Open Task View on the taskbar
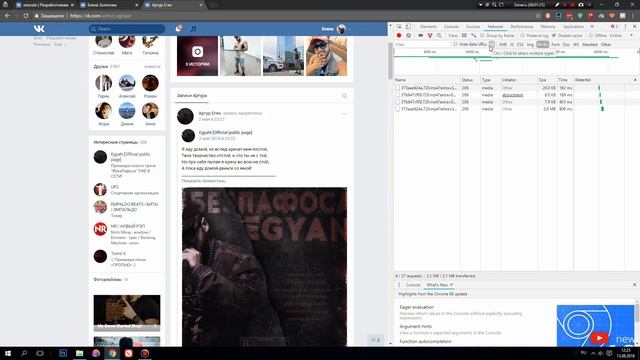 point(40,353)
